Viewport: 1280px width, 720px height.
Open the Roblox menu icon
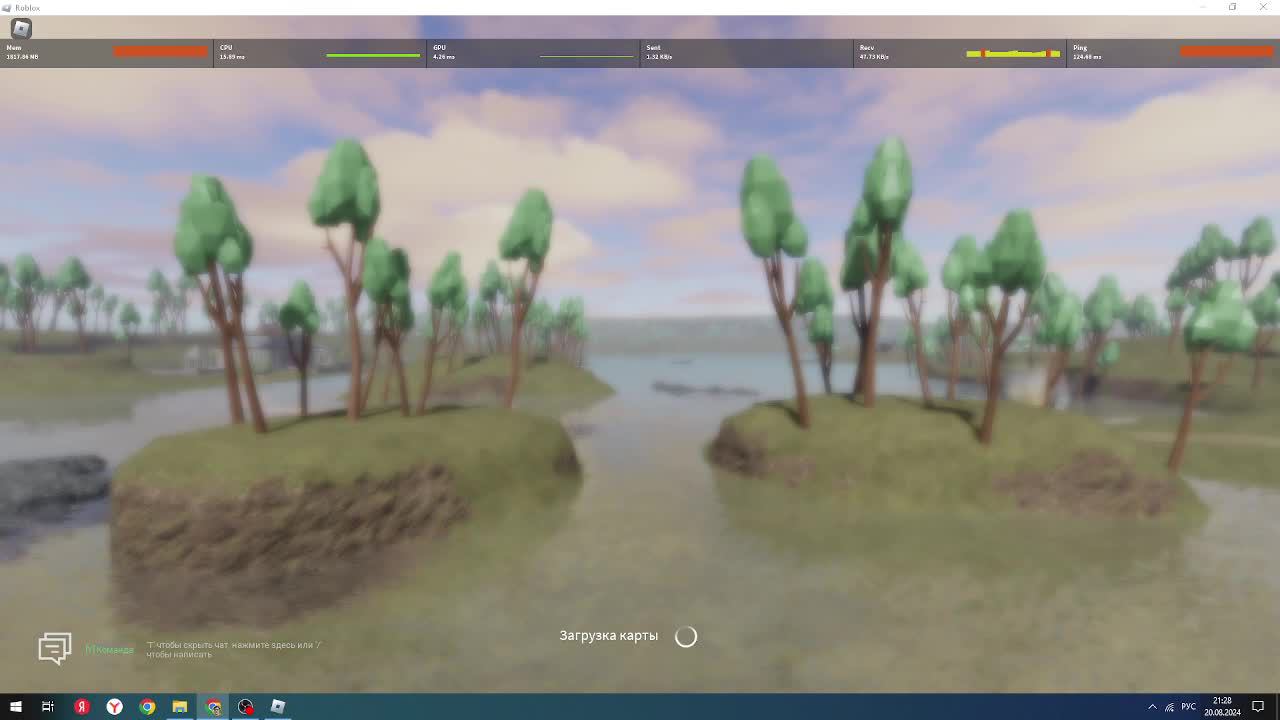coord(21,29)
